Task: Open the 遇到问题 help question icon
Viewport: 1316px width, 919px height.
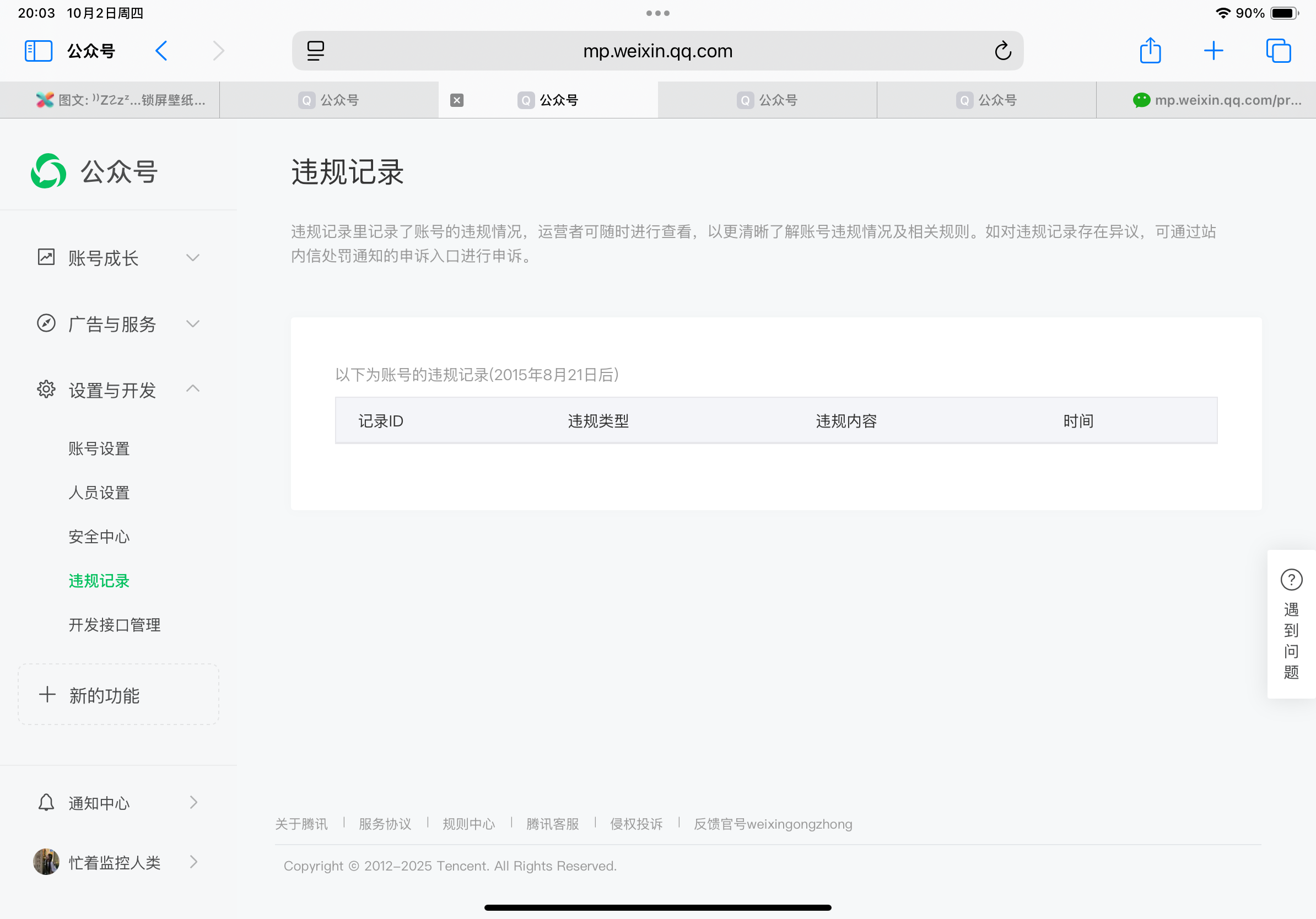Action: pyautogui.click(x=1291, y=580)
